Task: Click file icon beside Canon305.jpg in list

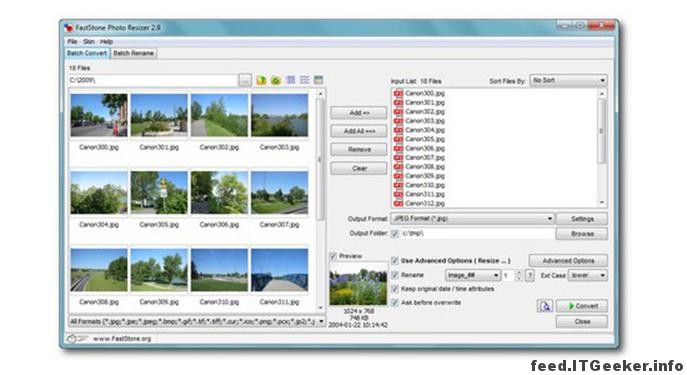Action: (x=398, y=139)
